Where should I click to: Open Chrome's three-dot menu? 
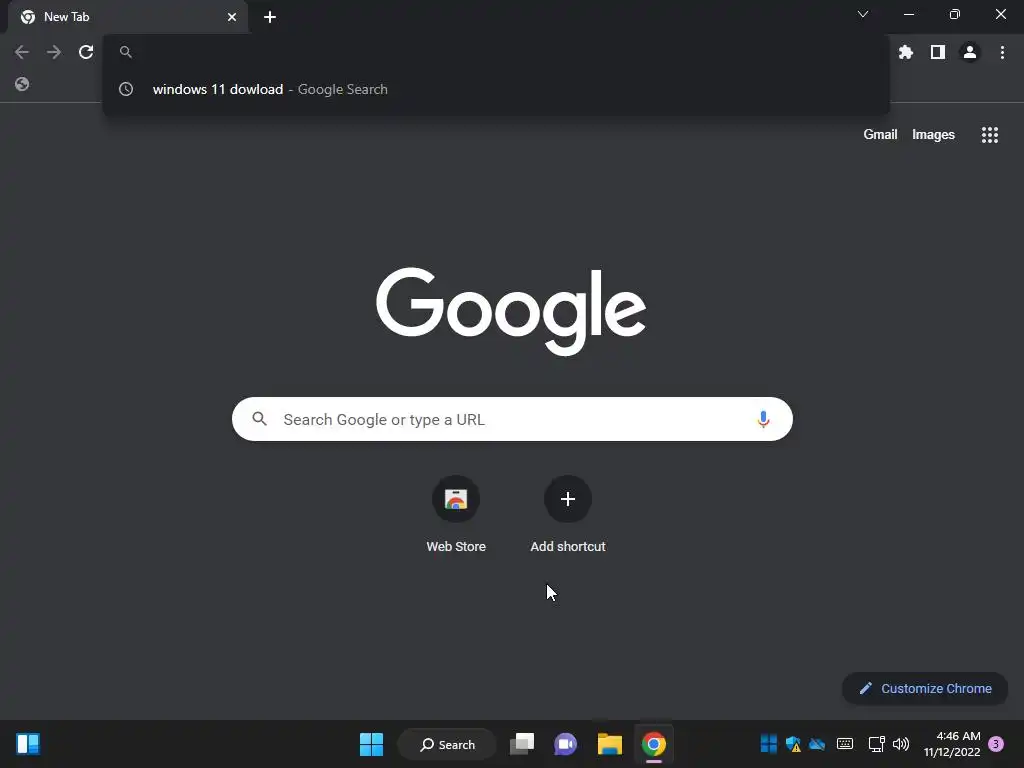pos(1002,52)
